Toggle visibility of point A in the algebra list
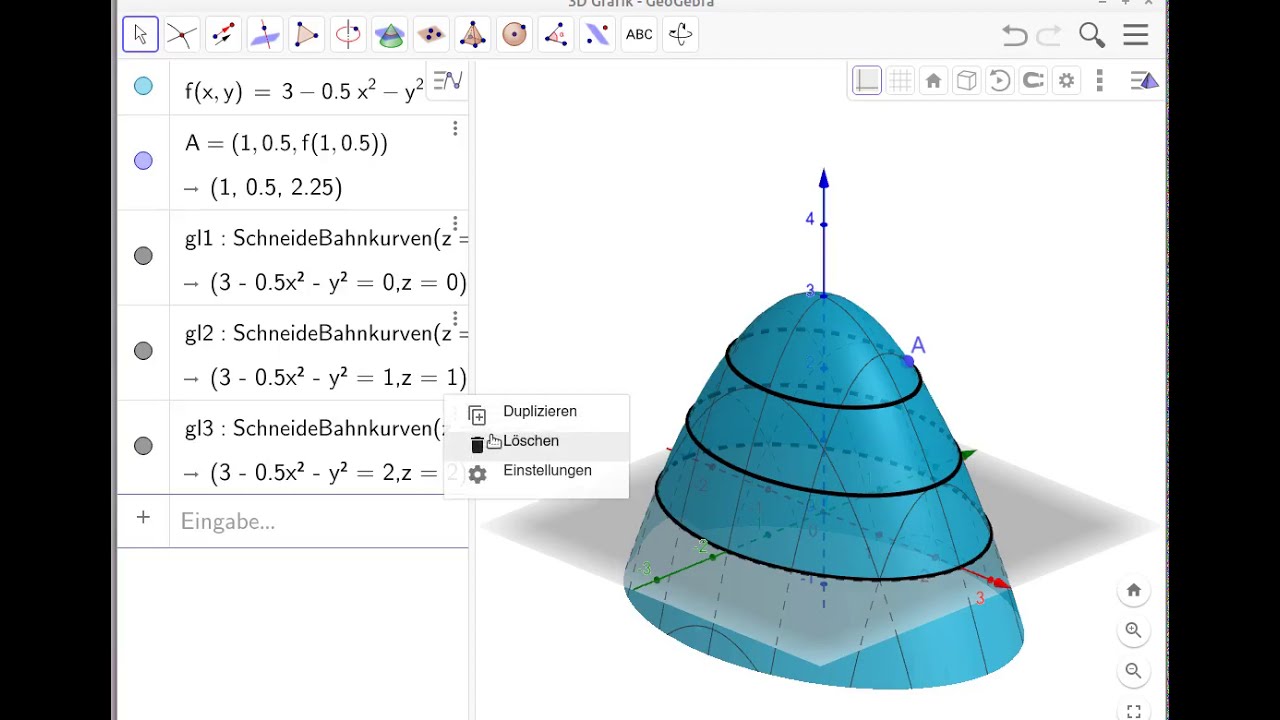The height and width of the screenshot is (720, 1280). pyautogui.click(x=143, y=161)
